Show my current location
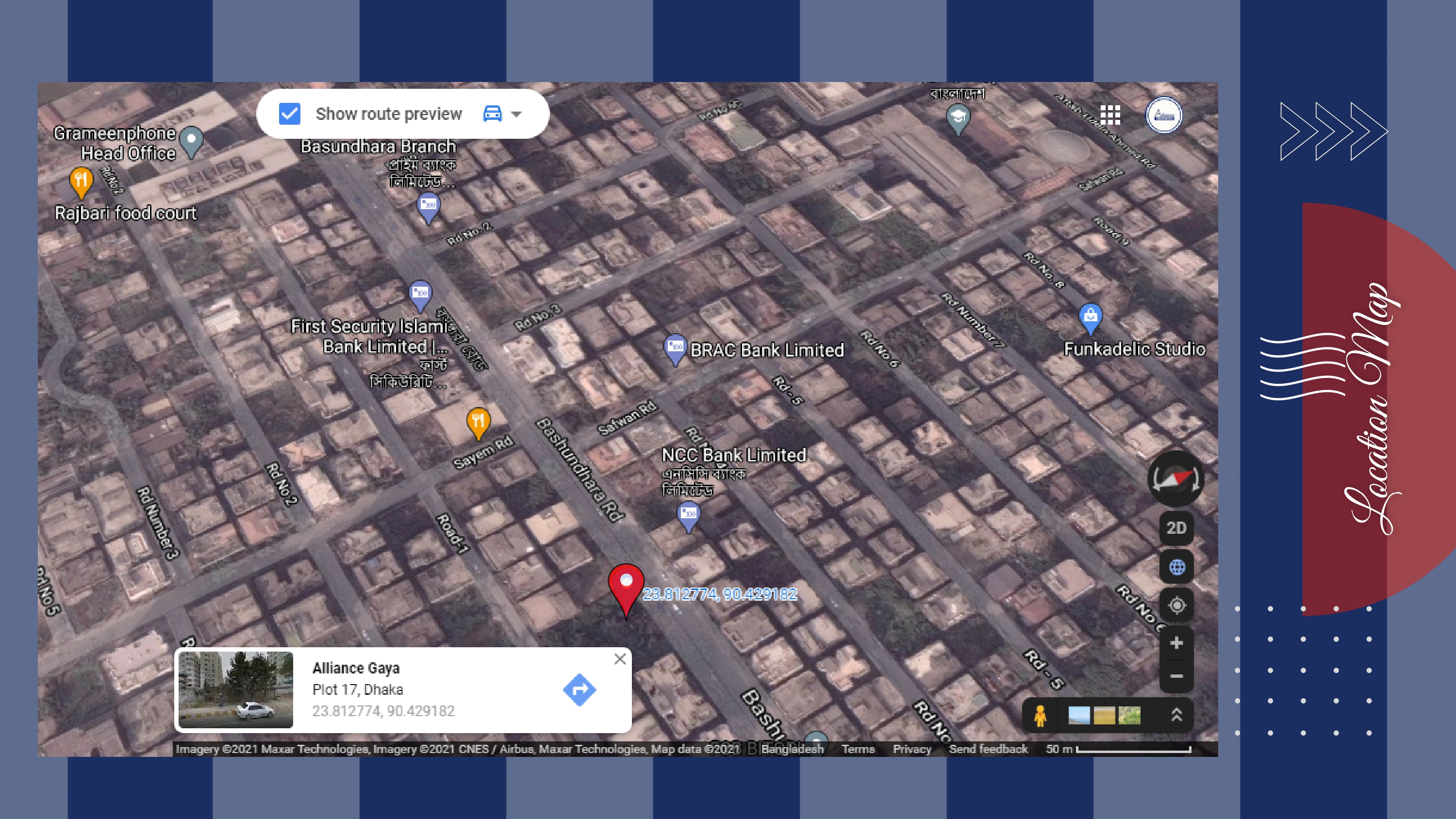1456x819 pixels. [1176, 606]
